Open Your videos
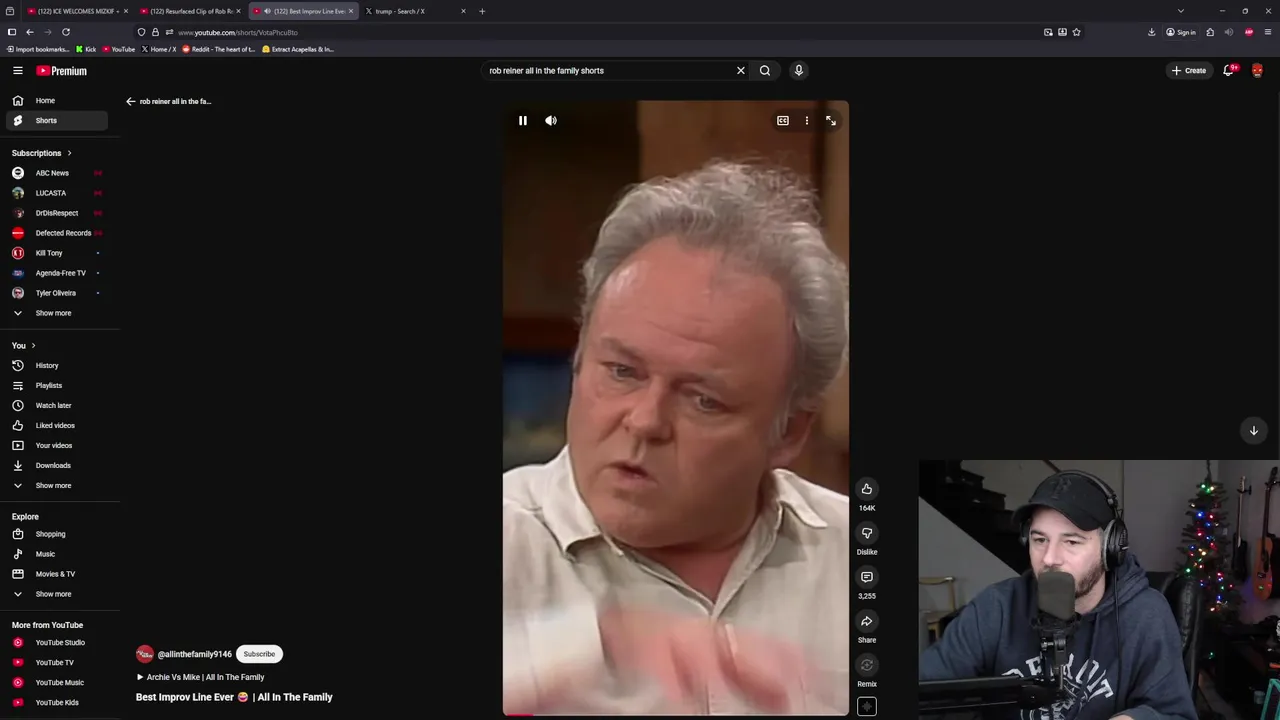Screen dimensions: 1280x720 56,445
